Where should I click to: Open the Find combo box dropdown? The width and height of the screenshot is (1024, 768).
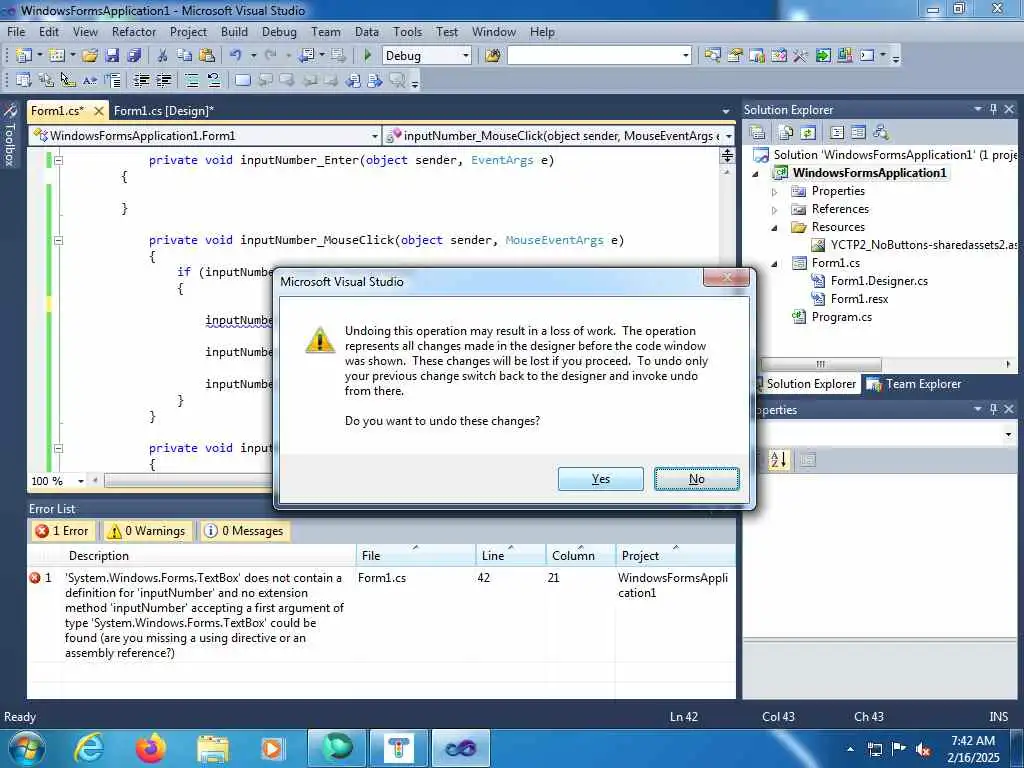point(686,56)
